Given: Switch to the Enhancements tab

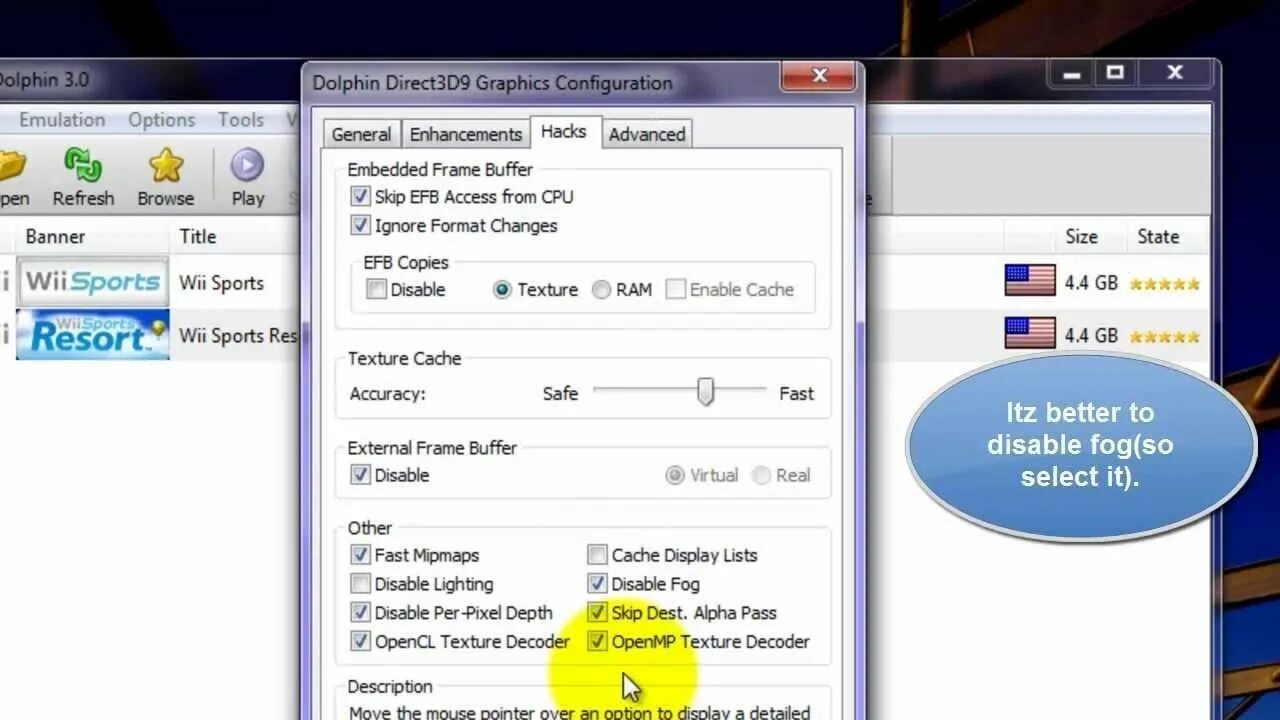Looking at the screenshot, I should pyautogui.click(x=466, y=134).
